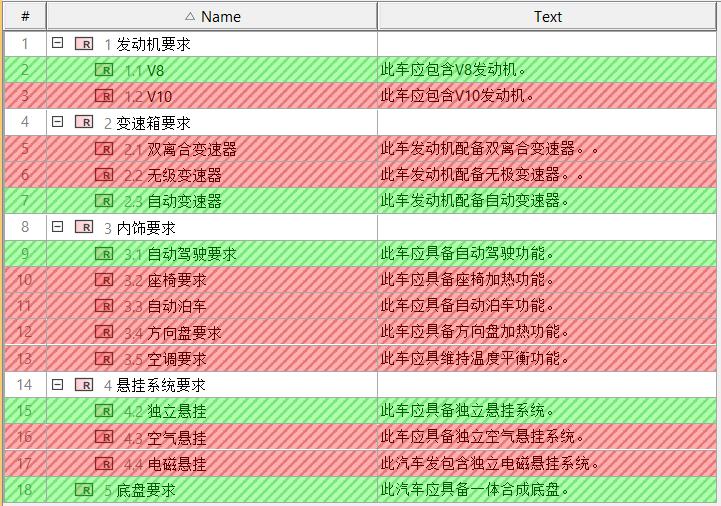Image resolution: width=721 pixels, height=506 pixels.
Task: Click the requirement icon of 2.3 自动变速器
Action: click(104, 201)
